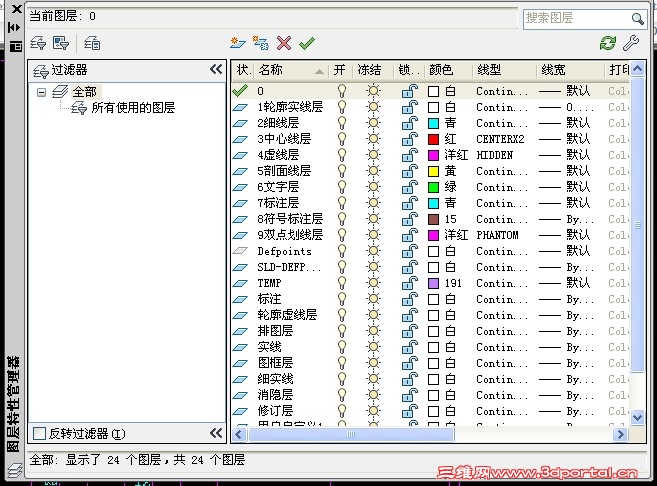Click red color swatch of 3中心线层
Image resolution: width=657 pixels, height=486 pixels.
click(433, 139)
